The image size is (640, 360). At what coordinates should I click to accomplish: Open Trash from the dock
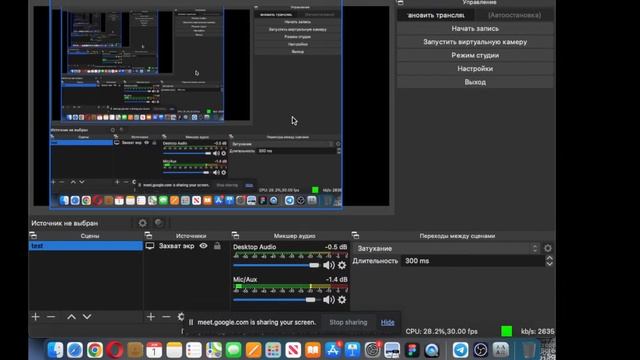tap(529, 350)
